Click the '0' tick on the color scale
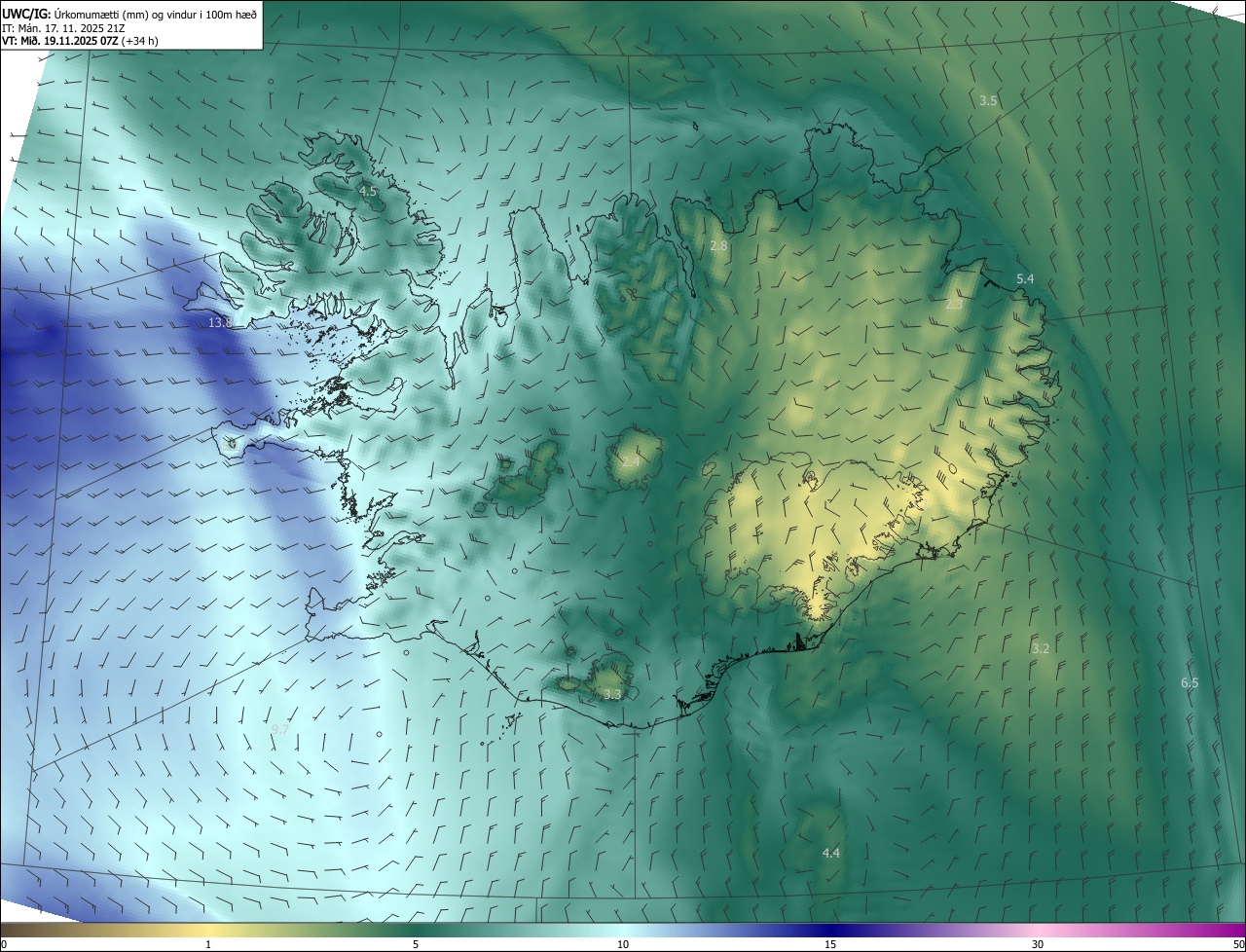This screenshot has height=952, width=1246. click(x=4, y=944)
